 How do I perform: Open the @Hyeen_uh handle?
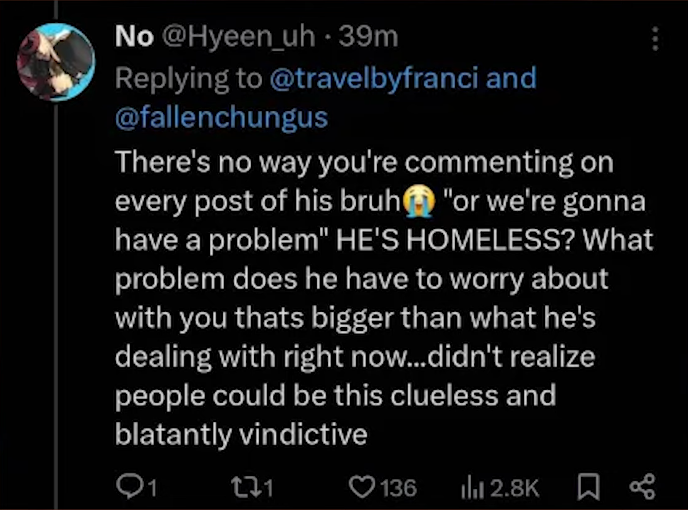241,37
